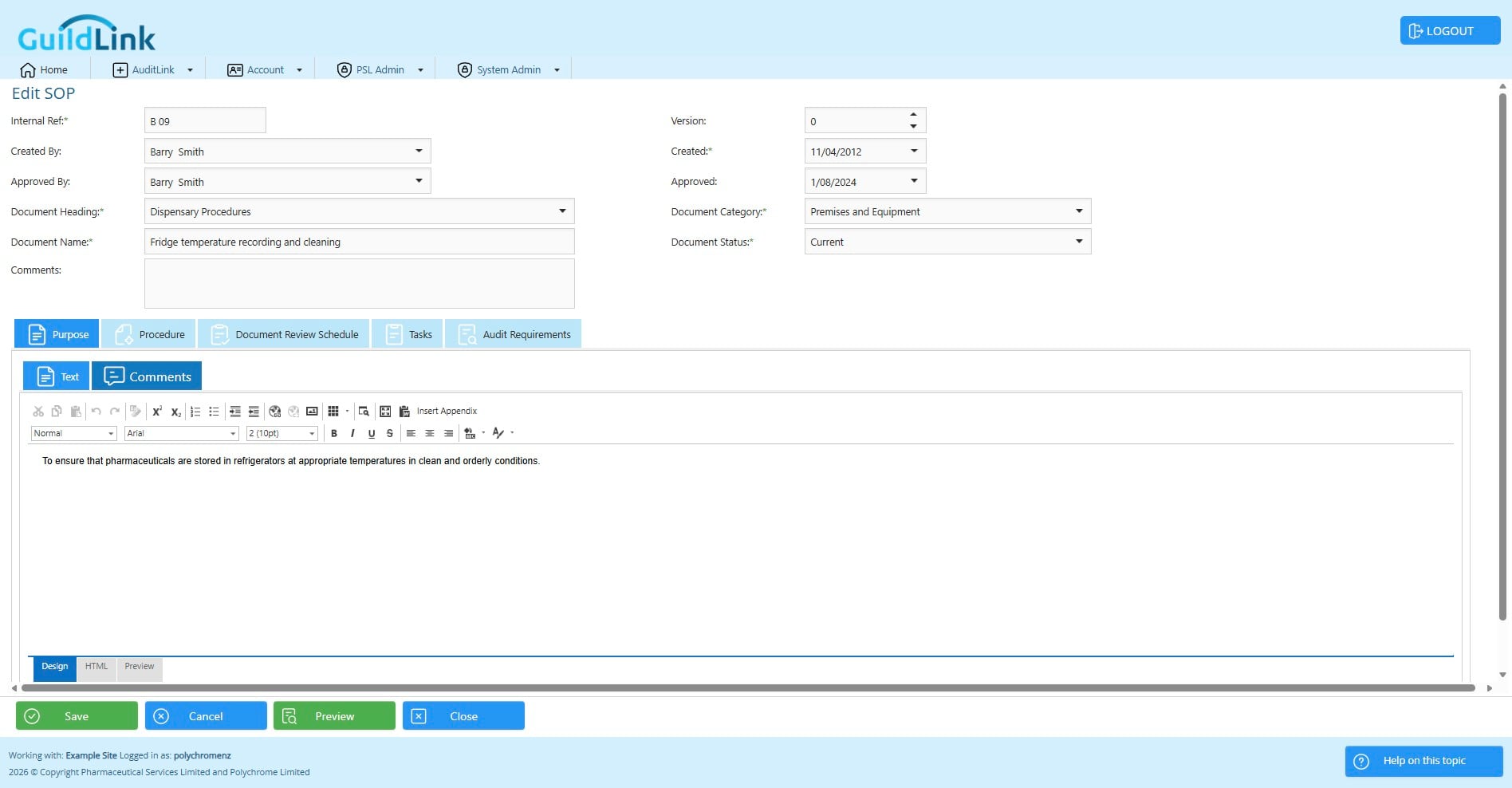Click the green Preview button
The image size is (1512, 788).
334,716
